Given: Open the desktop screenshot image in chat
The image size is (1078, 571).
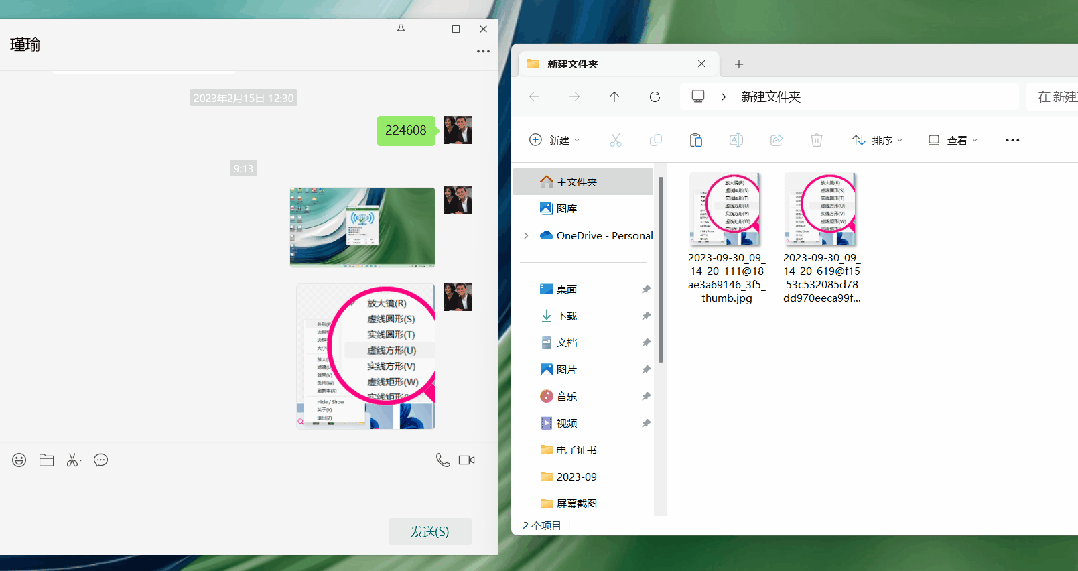Looking at the screenshot, I should point(362,227).
